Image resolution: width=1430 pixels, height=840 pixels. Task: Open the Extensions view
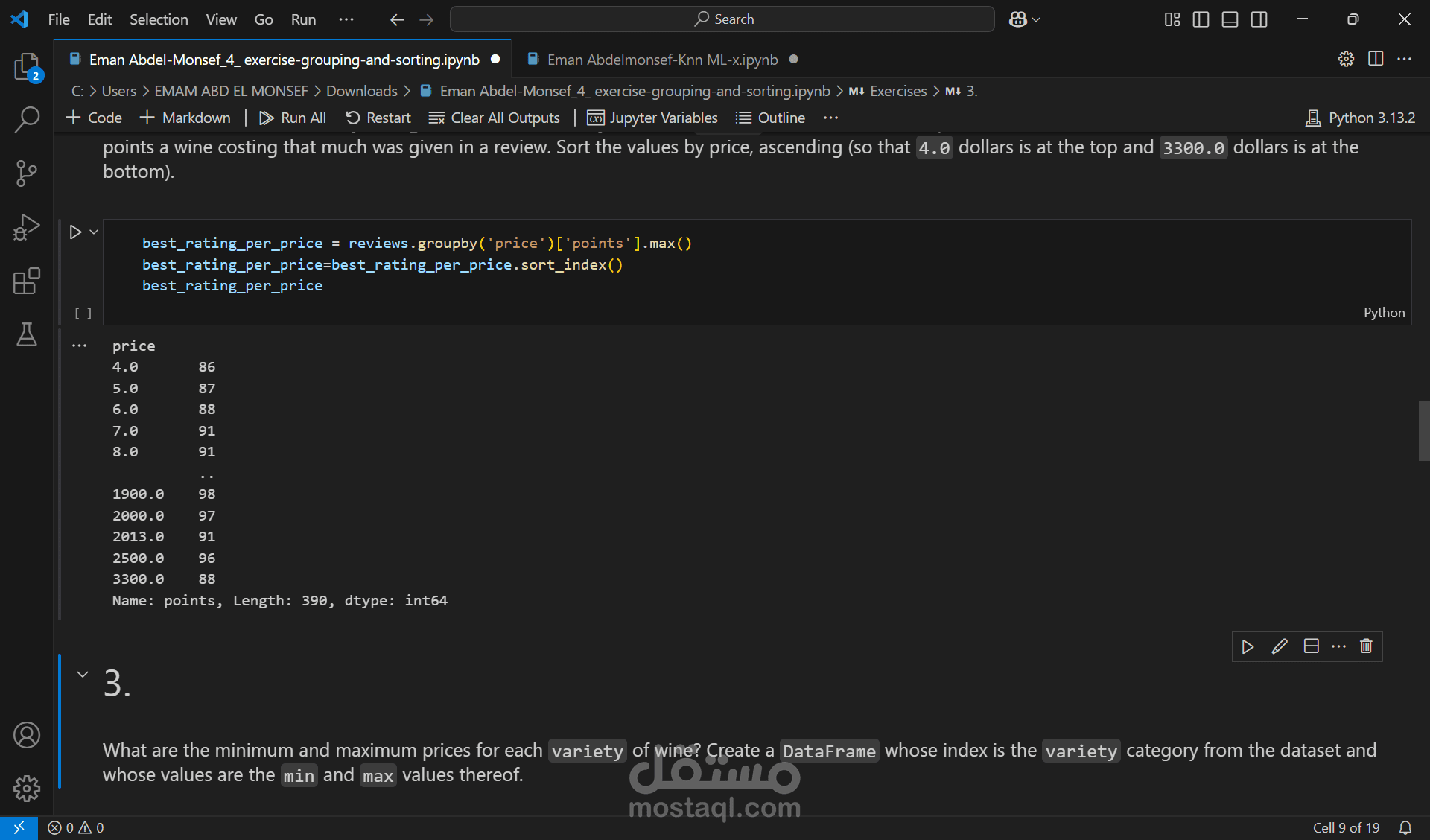27,281
